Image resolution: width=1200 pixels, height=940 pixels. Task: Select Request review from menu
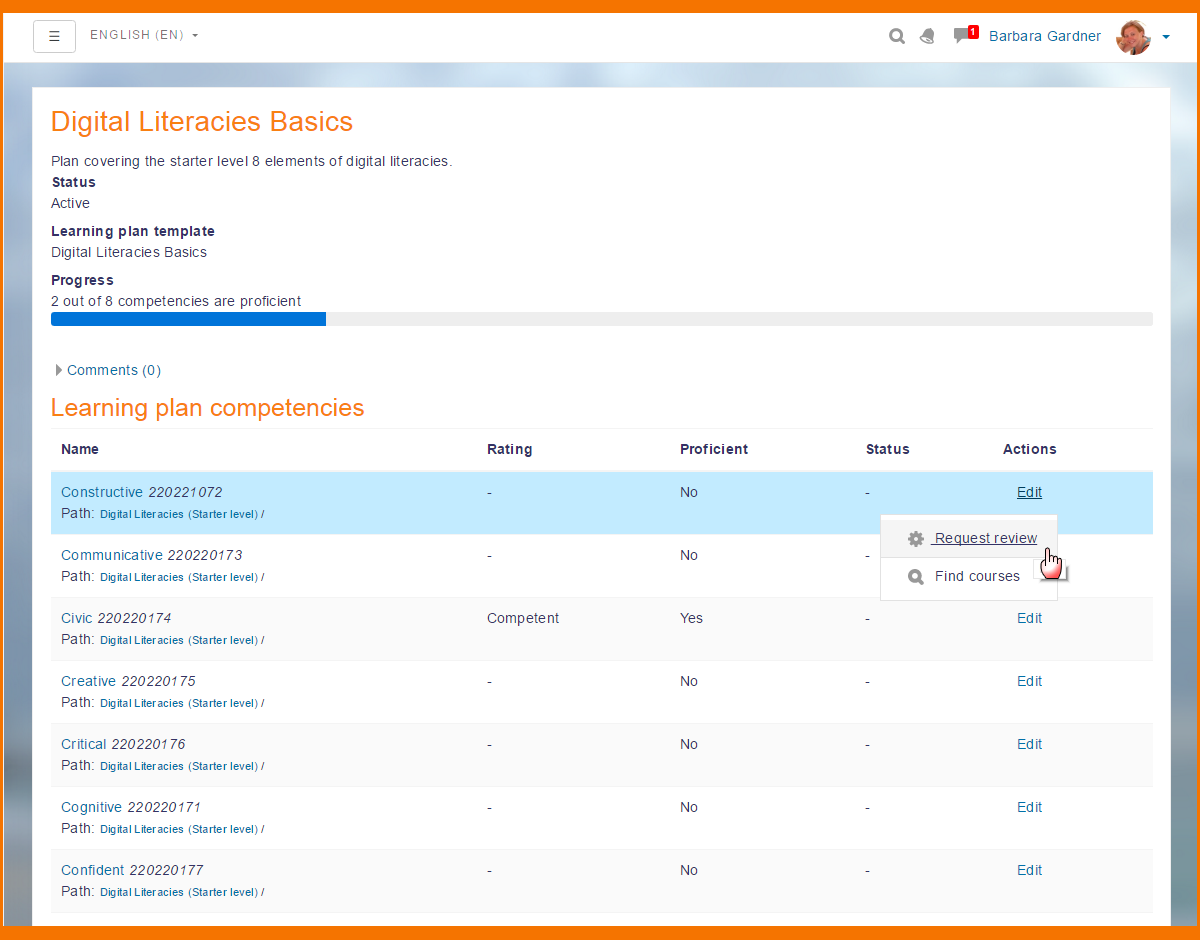(x=985, y=539)
